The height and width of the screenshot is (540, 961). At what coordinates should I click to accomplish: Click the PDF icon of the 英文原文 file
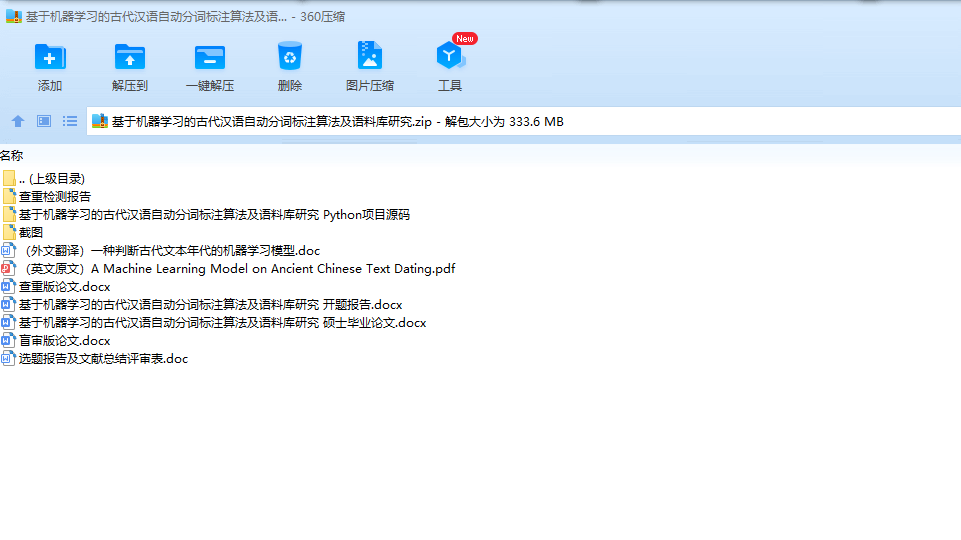point(8,268)
